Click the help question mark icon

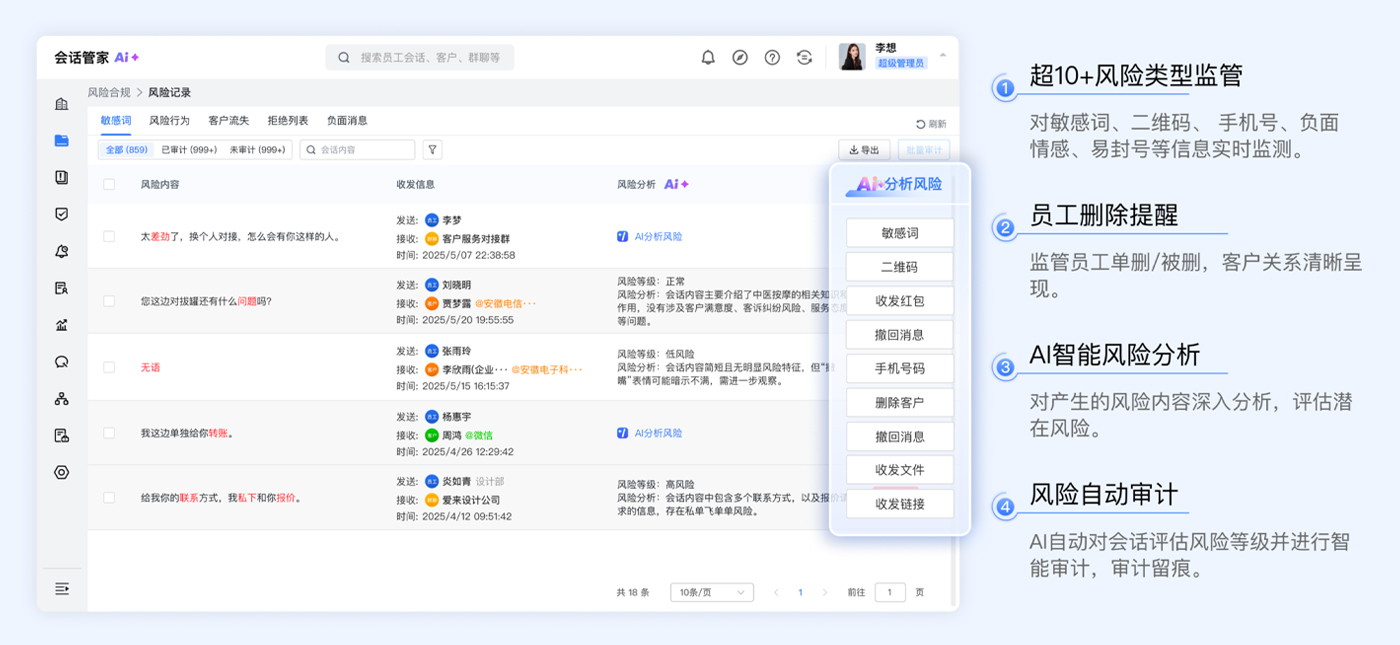pos(772,58)
